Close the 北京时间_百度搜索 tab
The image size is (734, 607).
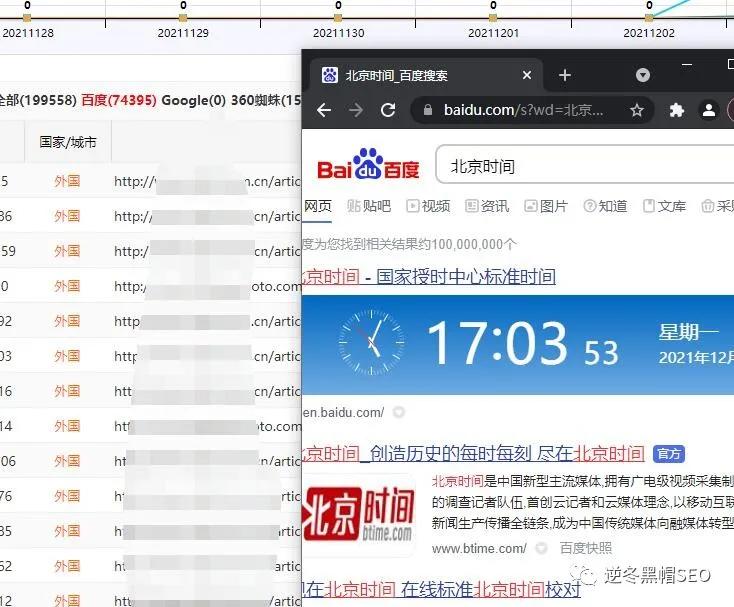(x=527, y=75)
